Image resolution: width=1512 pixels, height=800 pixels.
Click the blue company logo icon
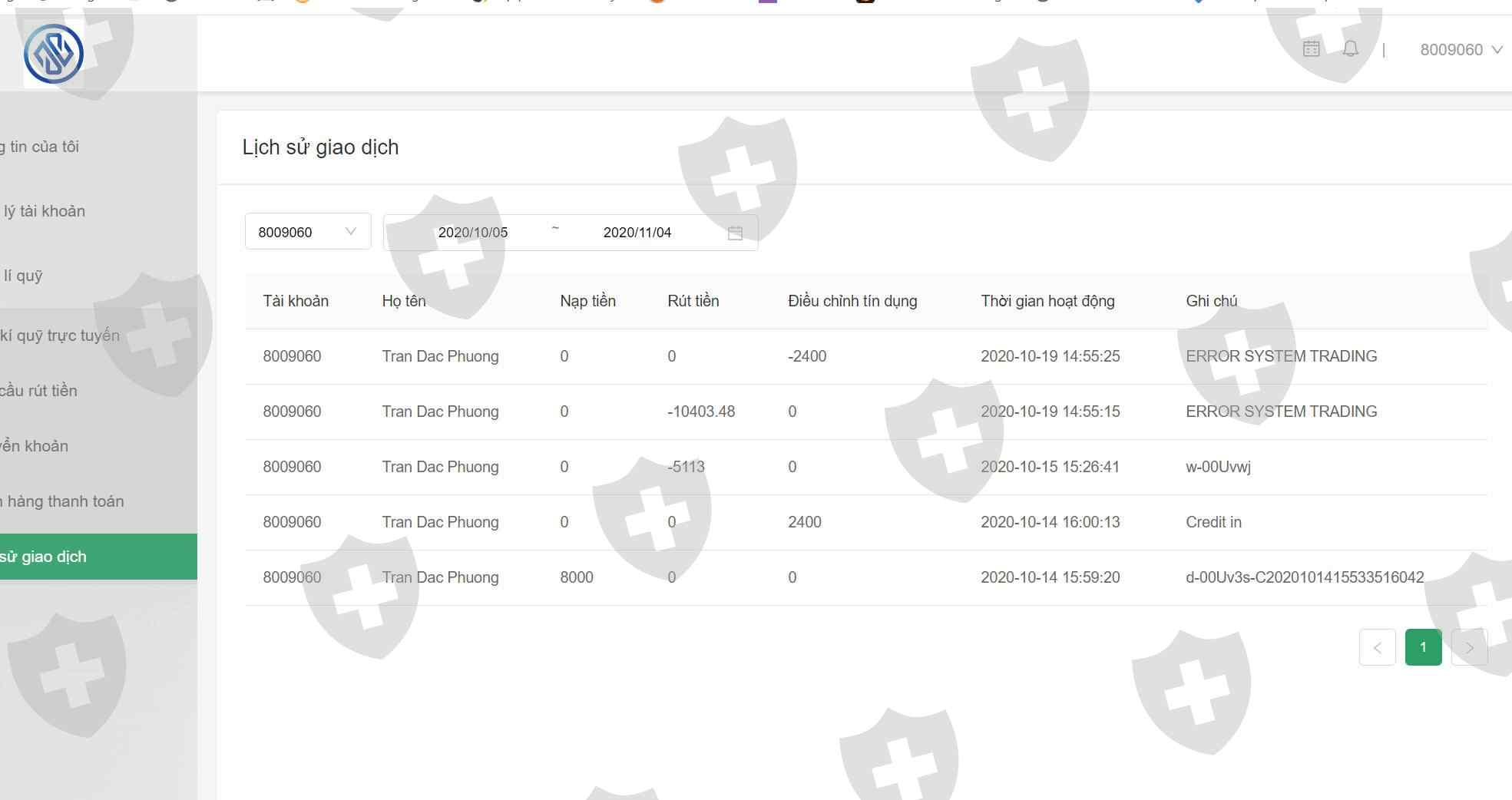tap(54, 54)
